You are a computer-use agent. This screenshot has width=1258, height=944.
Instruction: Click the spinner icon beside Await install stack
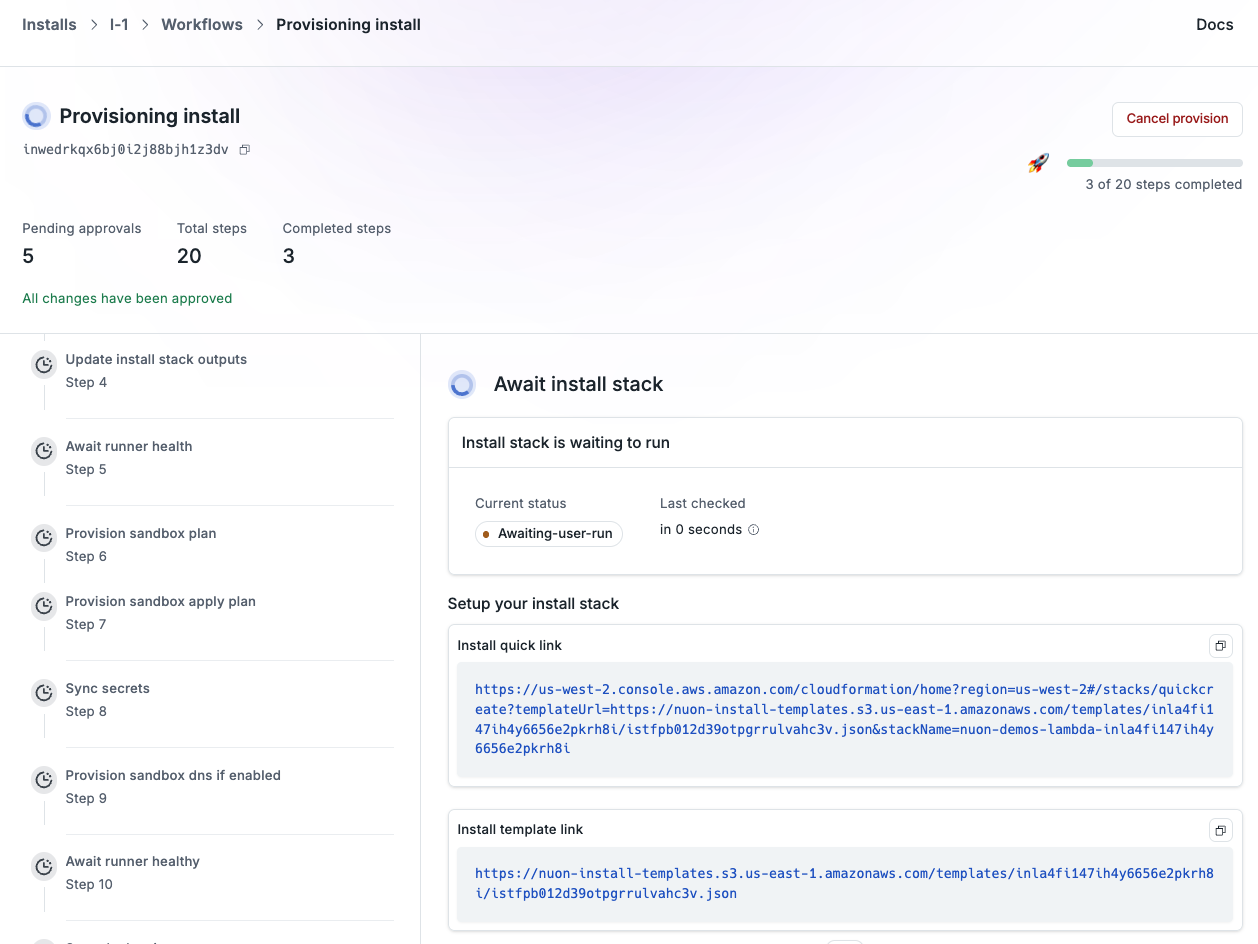[x=462, y=384]
